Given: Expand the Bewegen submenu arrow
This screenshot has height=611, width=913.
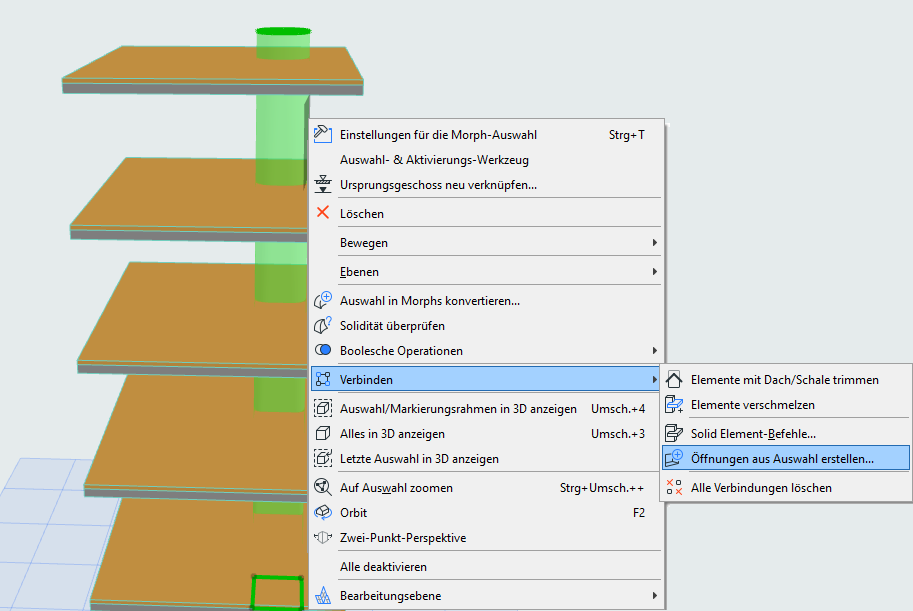Looking at the screenshot, I should pyautogui.click(x=654, y=242).
